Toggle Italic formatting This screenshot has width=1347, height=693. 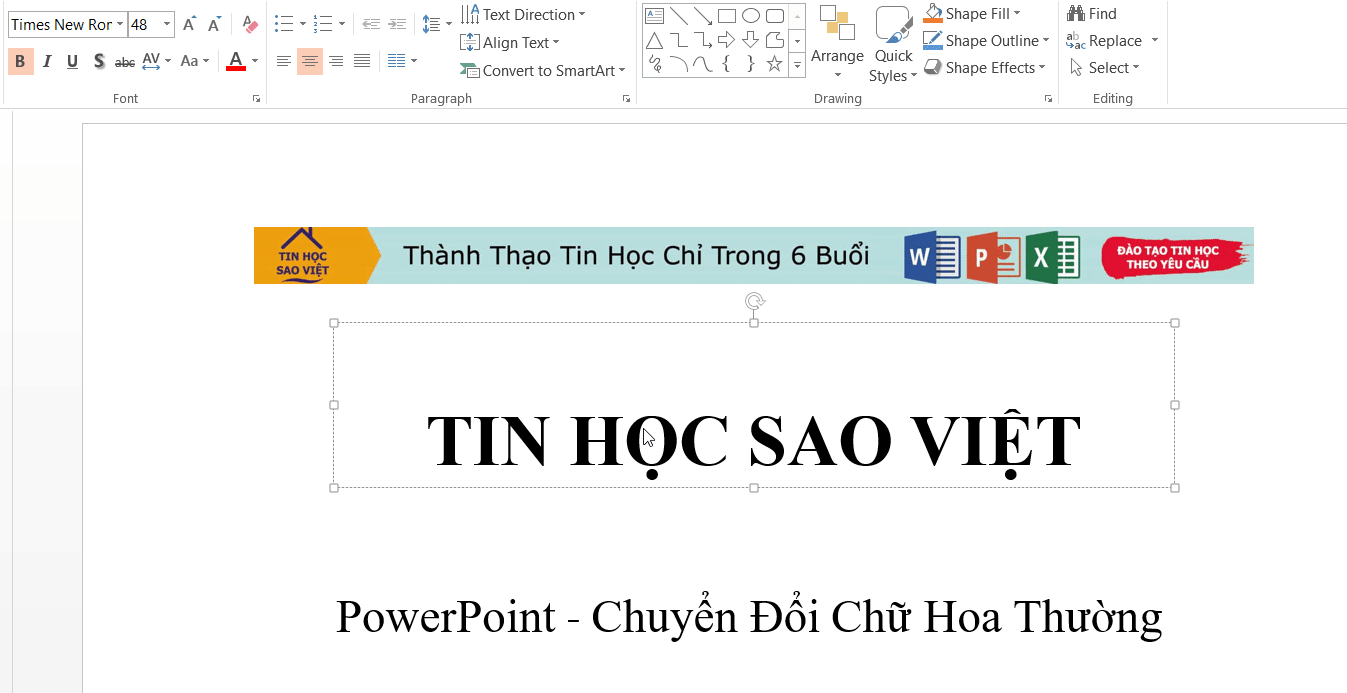point(46,62)
